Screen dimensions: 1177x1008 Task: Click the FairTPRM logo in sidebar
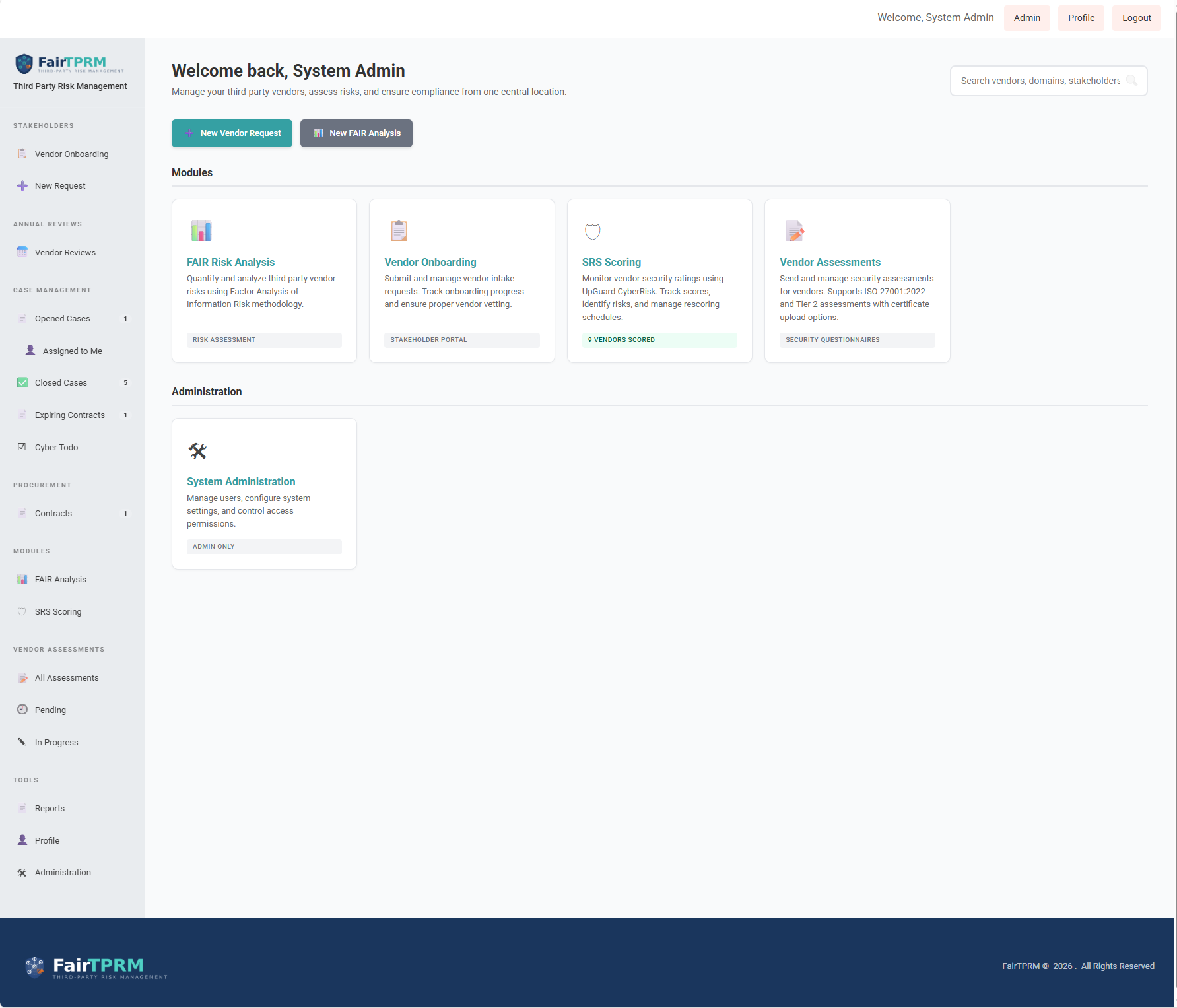click(70, 63)
